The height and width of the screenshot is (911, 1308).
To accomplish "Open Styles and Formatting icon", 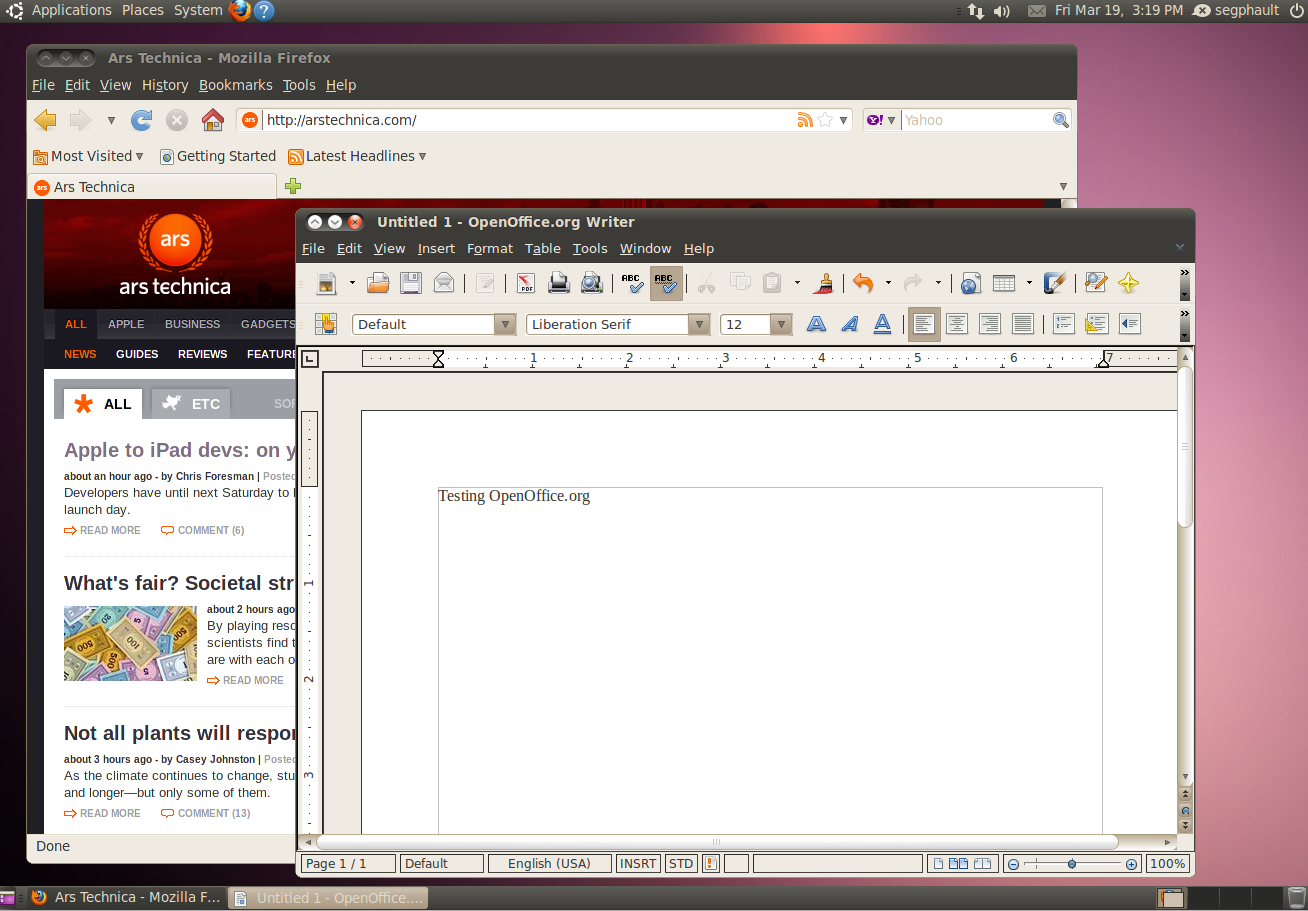I will coord(326,324).
